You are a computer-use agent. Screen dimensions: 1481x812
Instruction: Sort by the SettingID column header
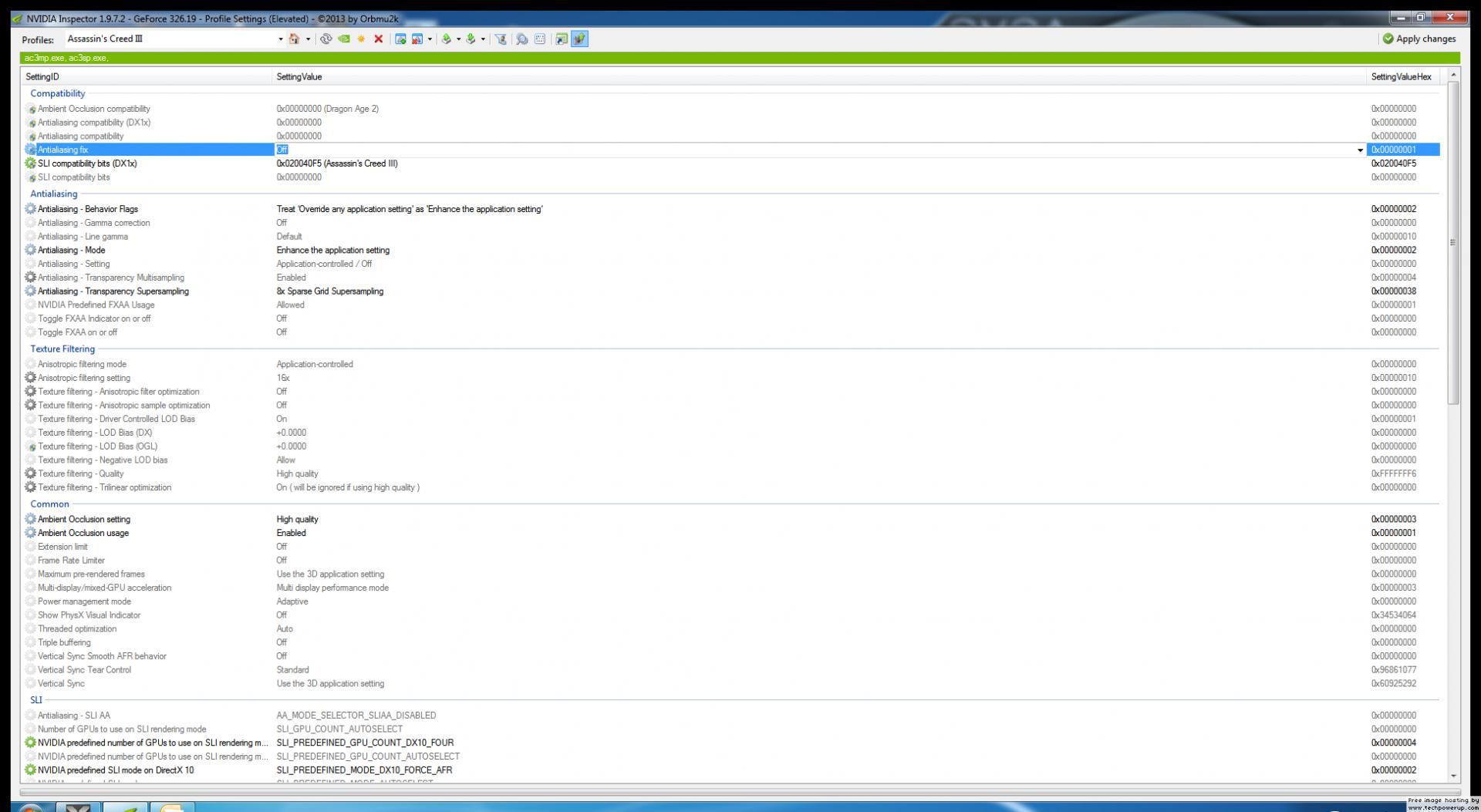tap(147, 76)
